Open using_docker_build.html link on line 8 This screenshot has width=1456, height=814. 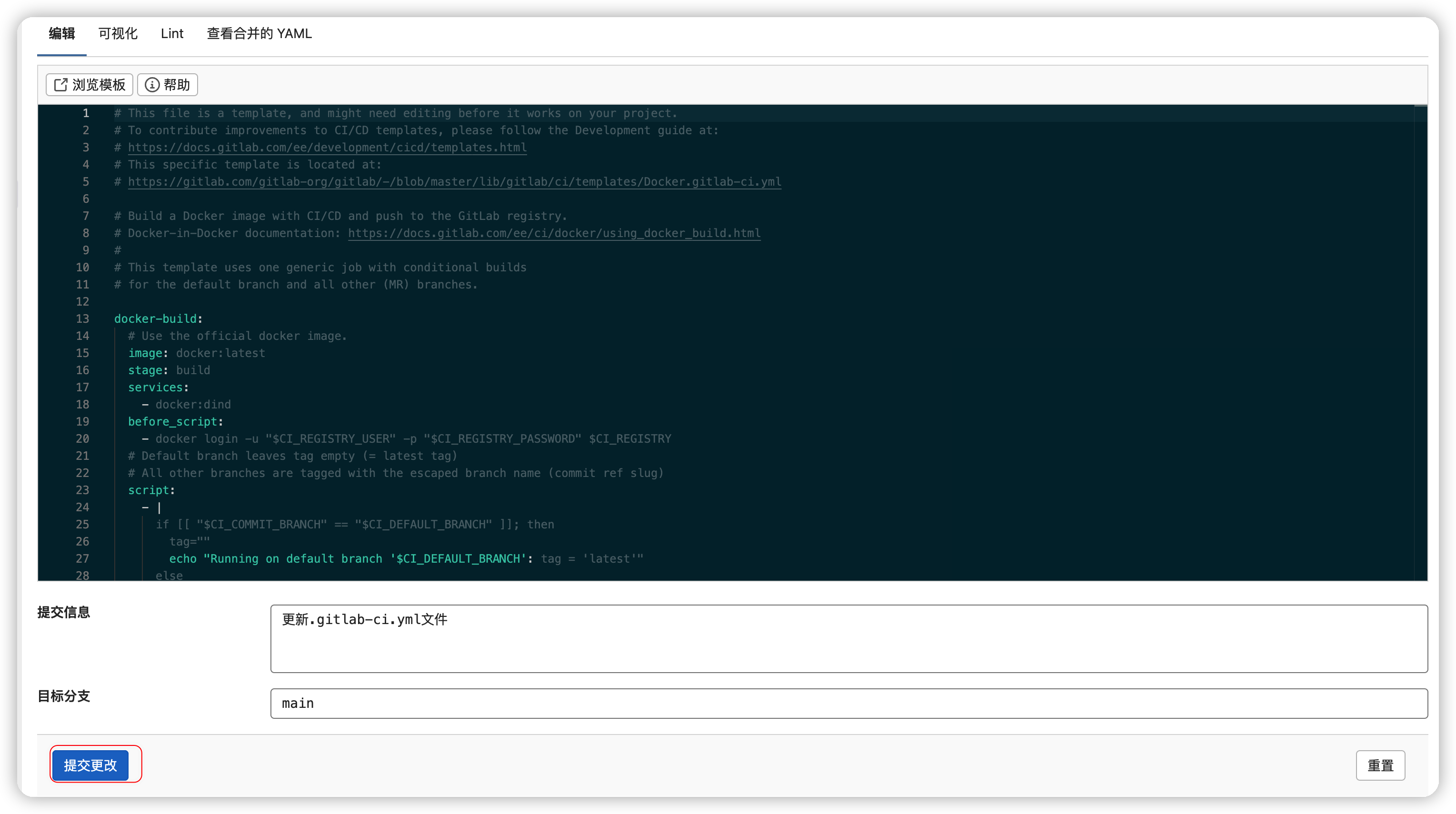click(x=554, y=233)
